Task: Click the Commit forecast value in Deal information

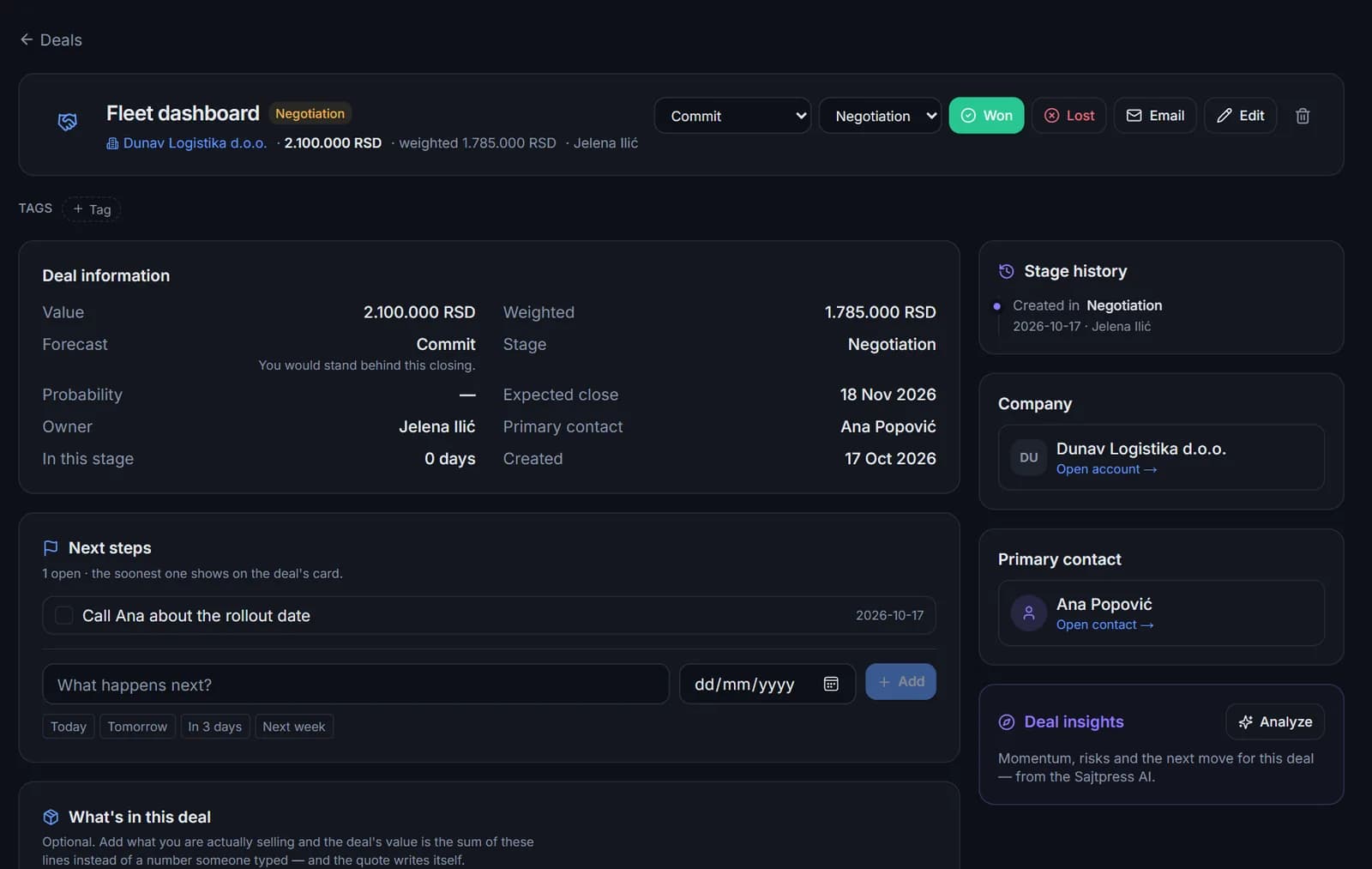Action: (446, 344)
